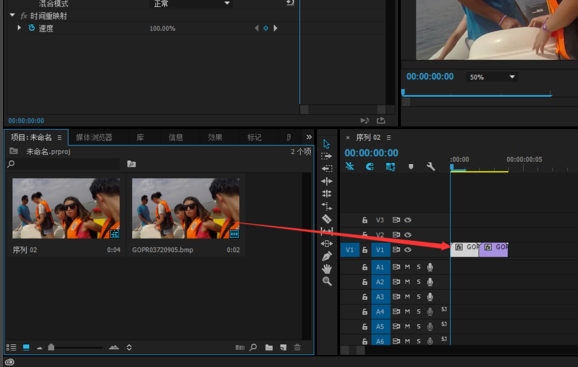The image size is (578, 367).
Task: Solo audio track A2
Action: click(x=418, y=282)
